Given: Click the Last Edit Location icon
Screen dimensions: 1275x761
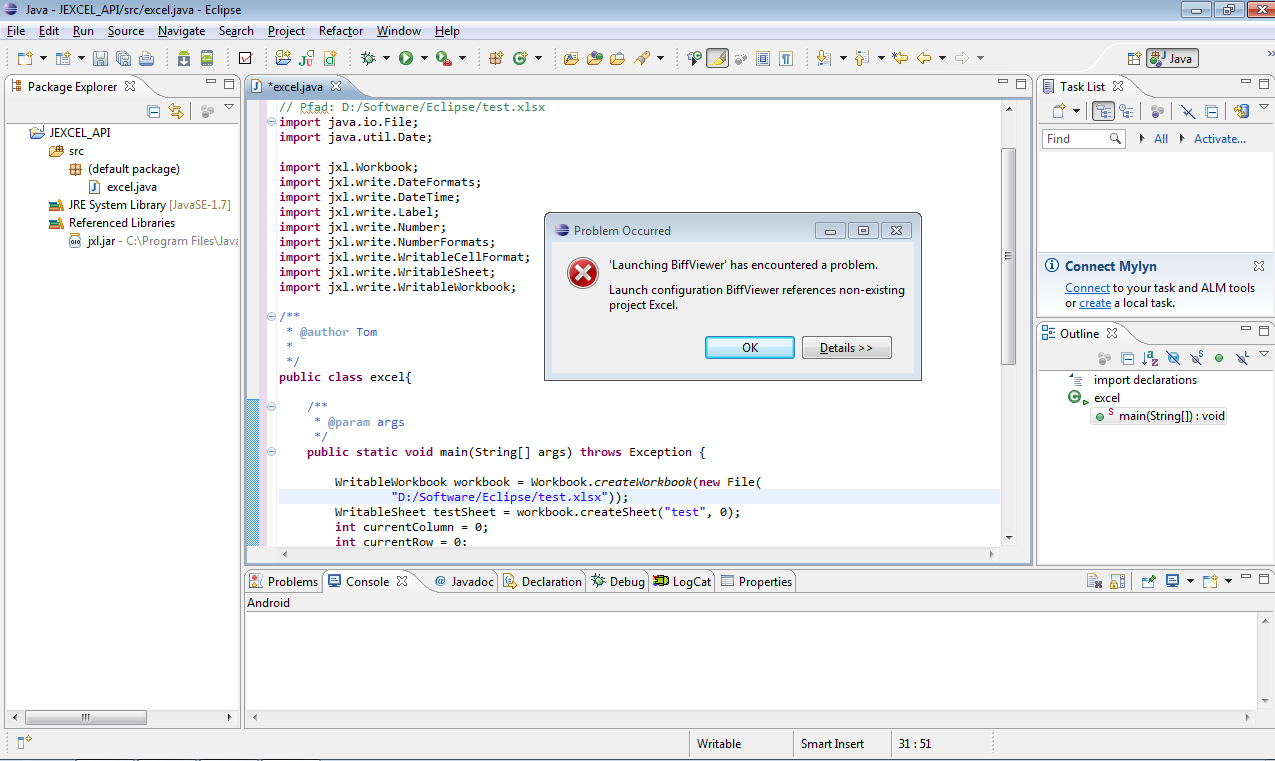Looking at the screenshot, I should tap(901, 58).
